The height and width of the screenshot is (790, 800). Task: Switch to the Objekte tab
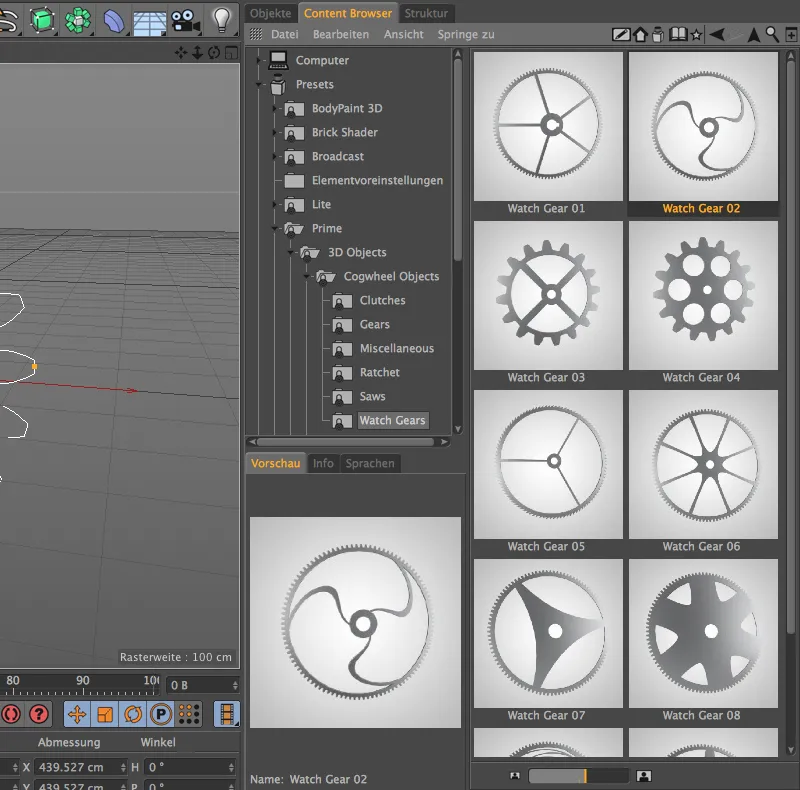point(270,13)
